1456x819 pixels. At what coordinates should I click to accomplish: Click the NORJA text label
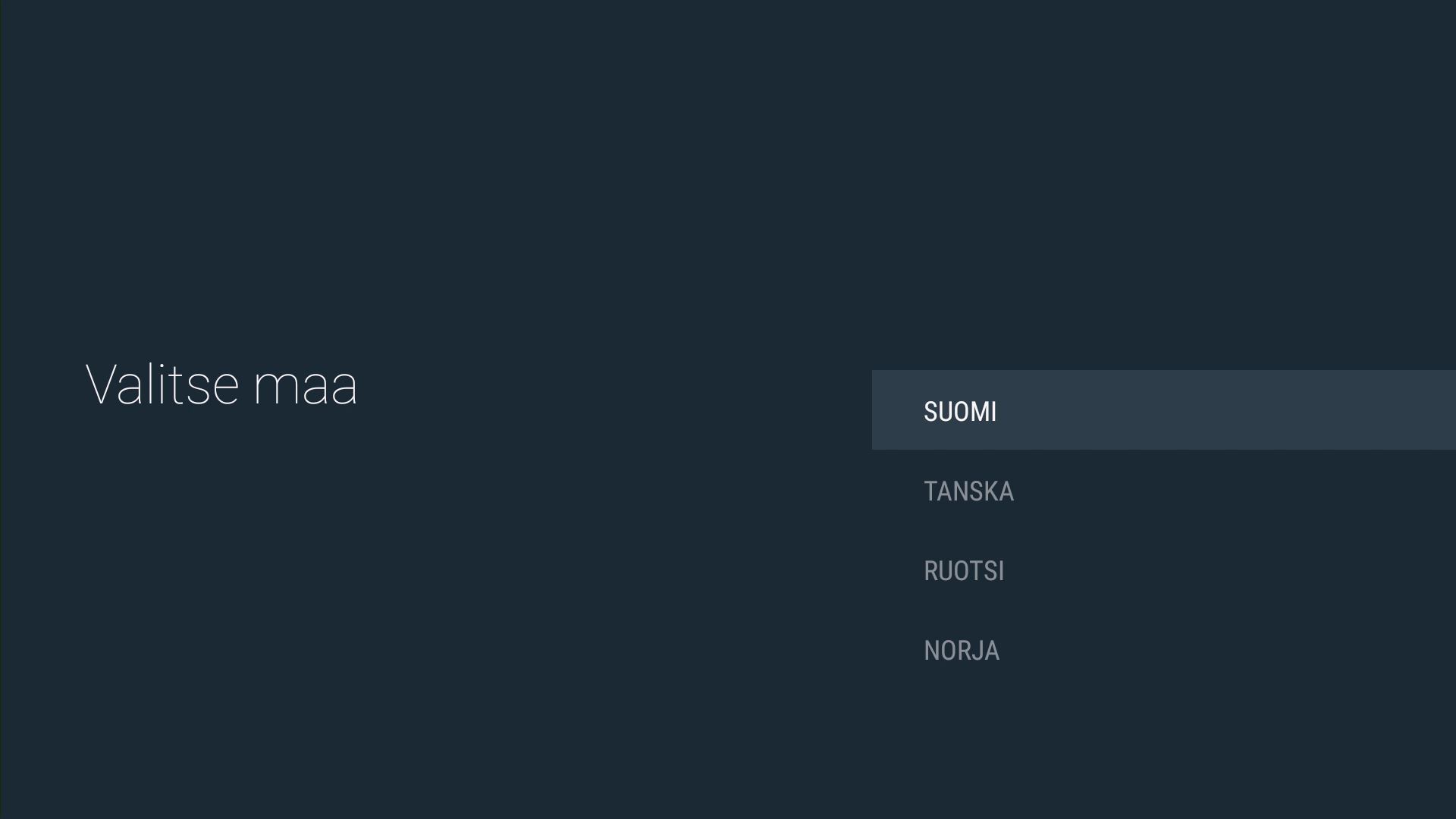click(962, 650)
